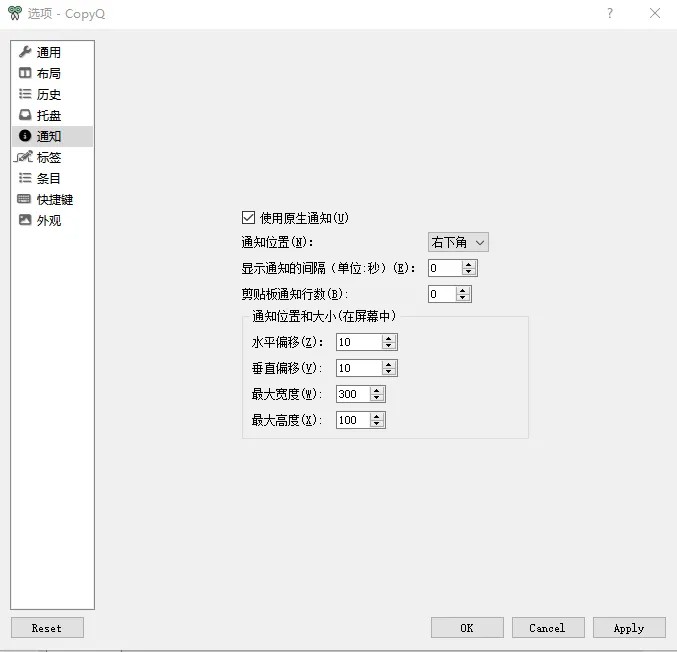Screen dimensions: 677x652
Task: Click the info circle icon for 通知
Action: click(x=25, y=136)
